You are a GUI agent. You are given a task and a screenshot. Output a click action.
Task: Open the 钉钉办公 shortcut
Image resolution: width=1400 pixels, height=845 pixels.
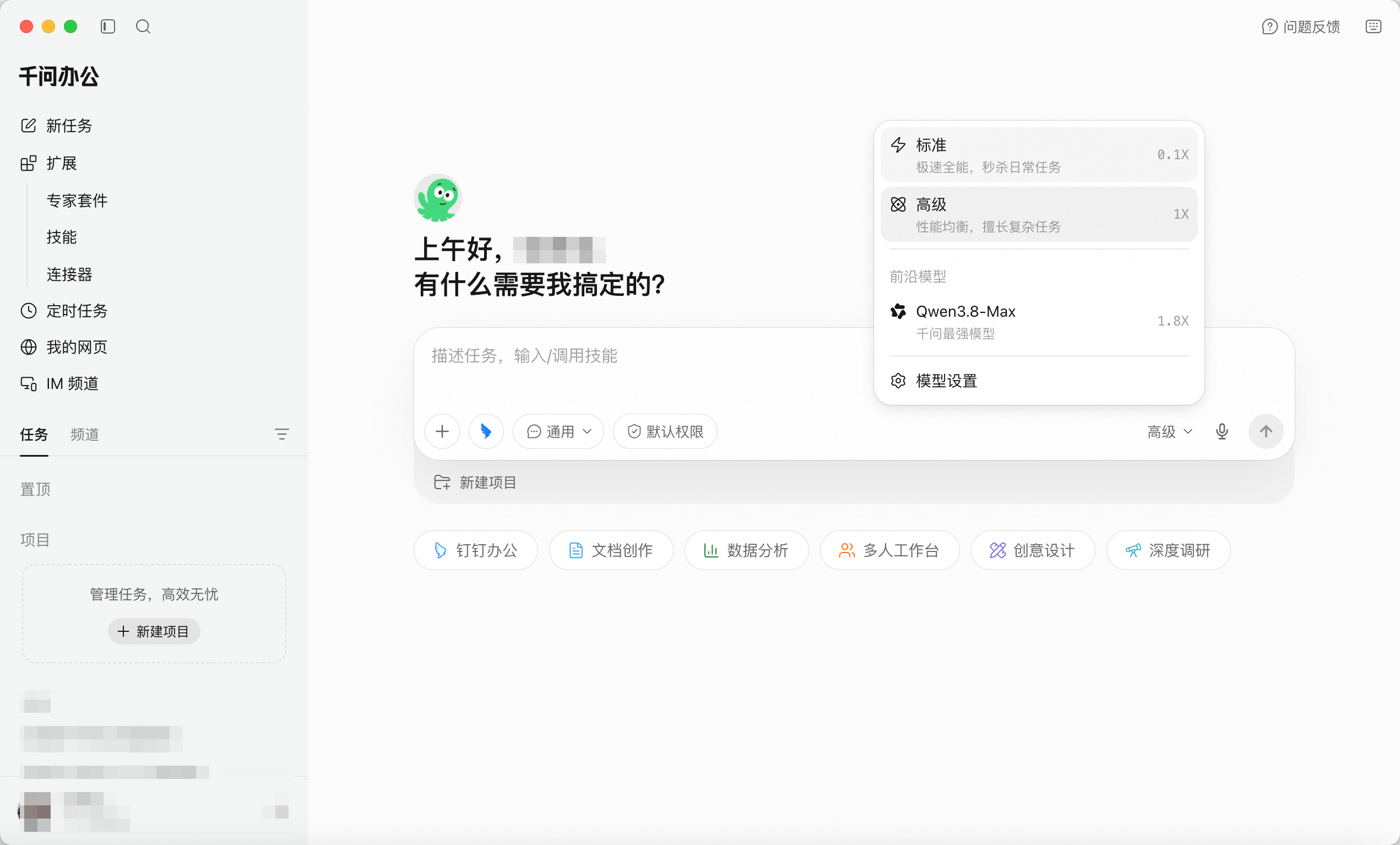pos(475,550)
